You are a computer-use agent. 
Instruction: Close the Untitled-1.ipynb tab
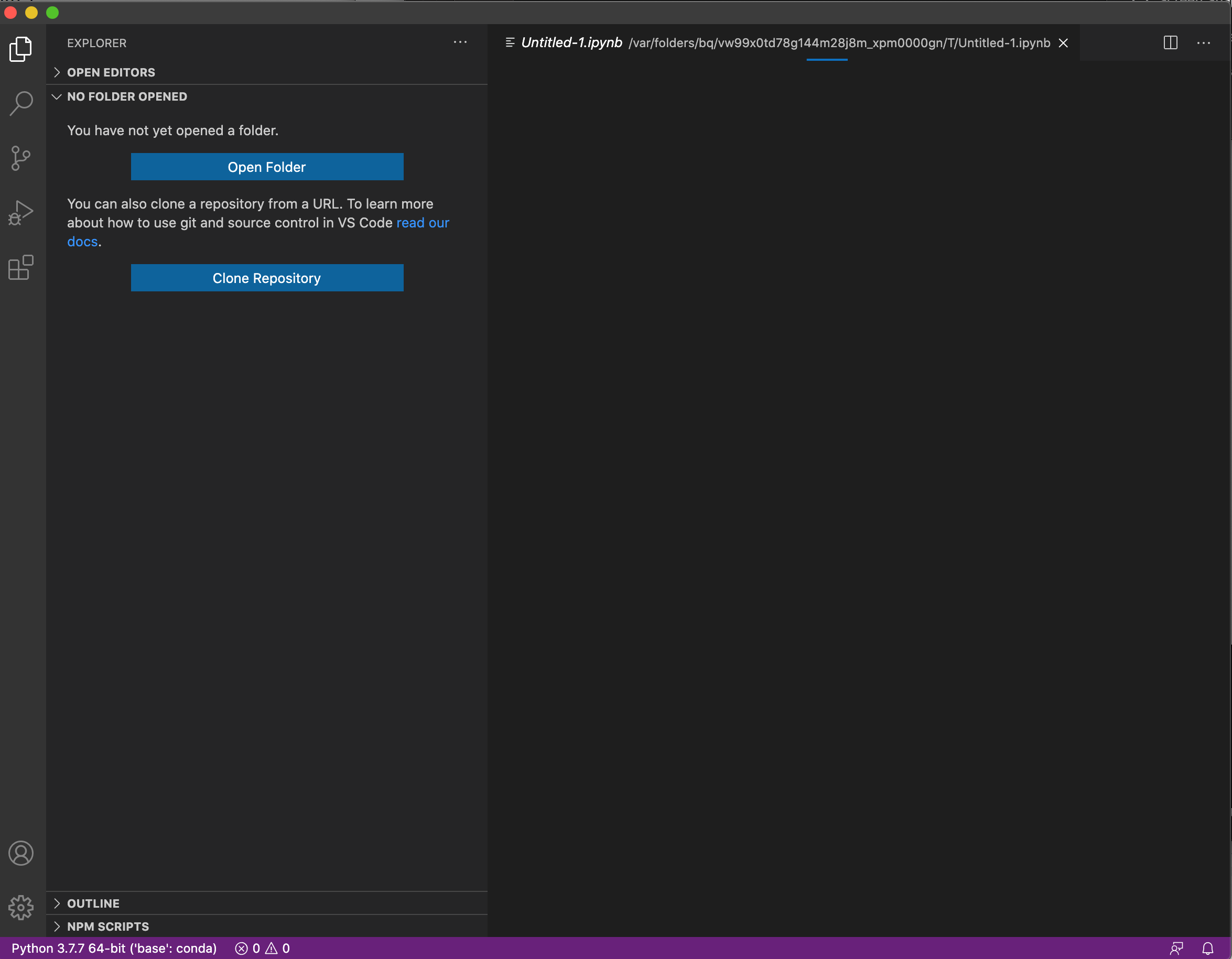(x=1063, y=43)
